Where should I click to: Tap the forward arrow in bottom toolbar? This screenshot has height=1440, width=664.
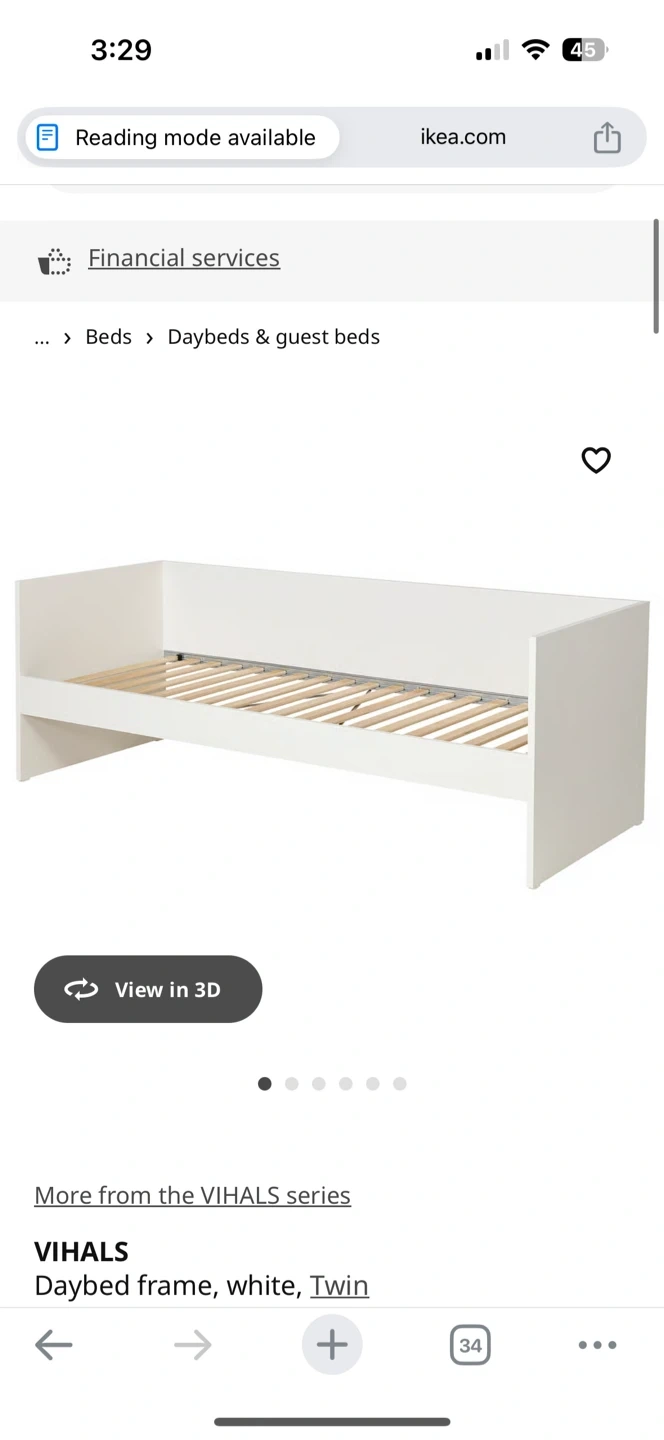coord(192,1345)
